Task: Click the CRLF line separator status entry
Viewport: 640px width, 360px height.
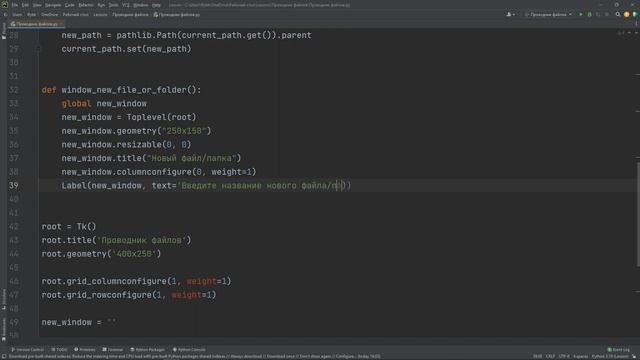Action: click(550, 357)
